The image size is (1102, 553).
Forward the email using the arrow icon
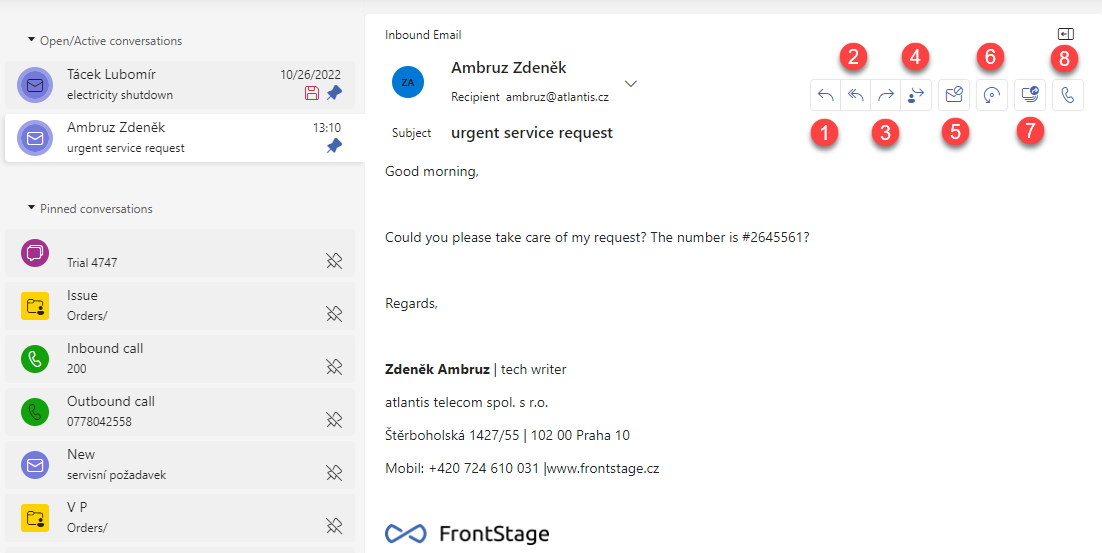pyautogui.click(x=886, y=96)
